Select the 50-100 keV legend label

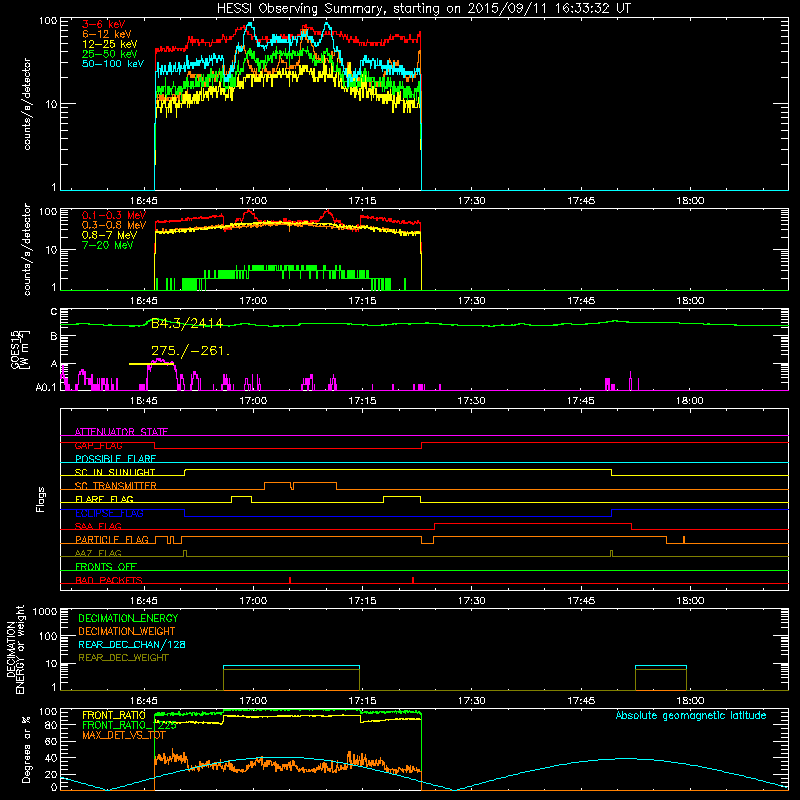click(113, 64)
